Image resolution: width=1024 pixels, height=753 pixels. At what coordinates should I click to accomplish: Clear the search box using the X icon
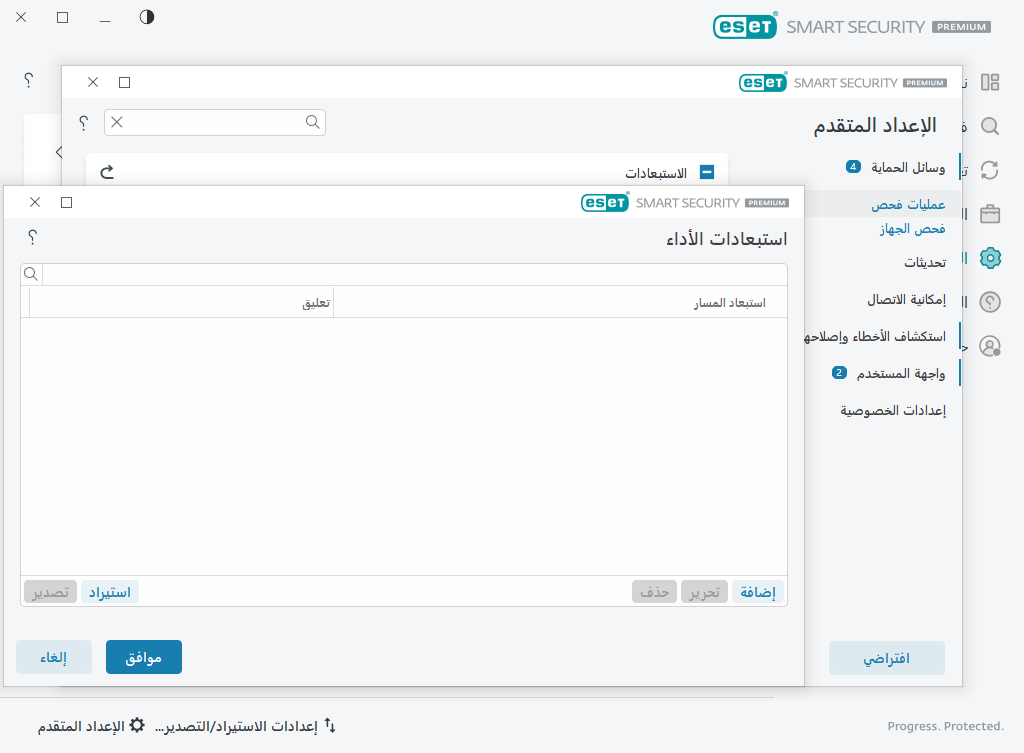point(119,121)
